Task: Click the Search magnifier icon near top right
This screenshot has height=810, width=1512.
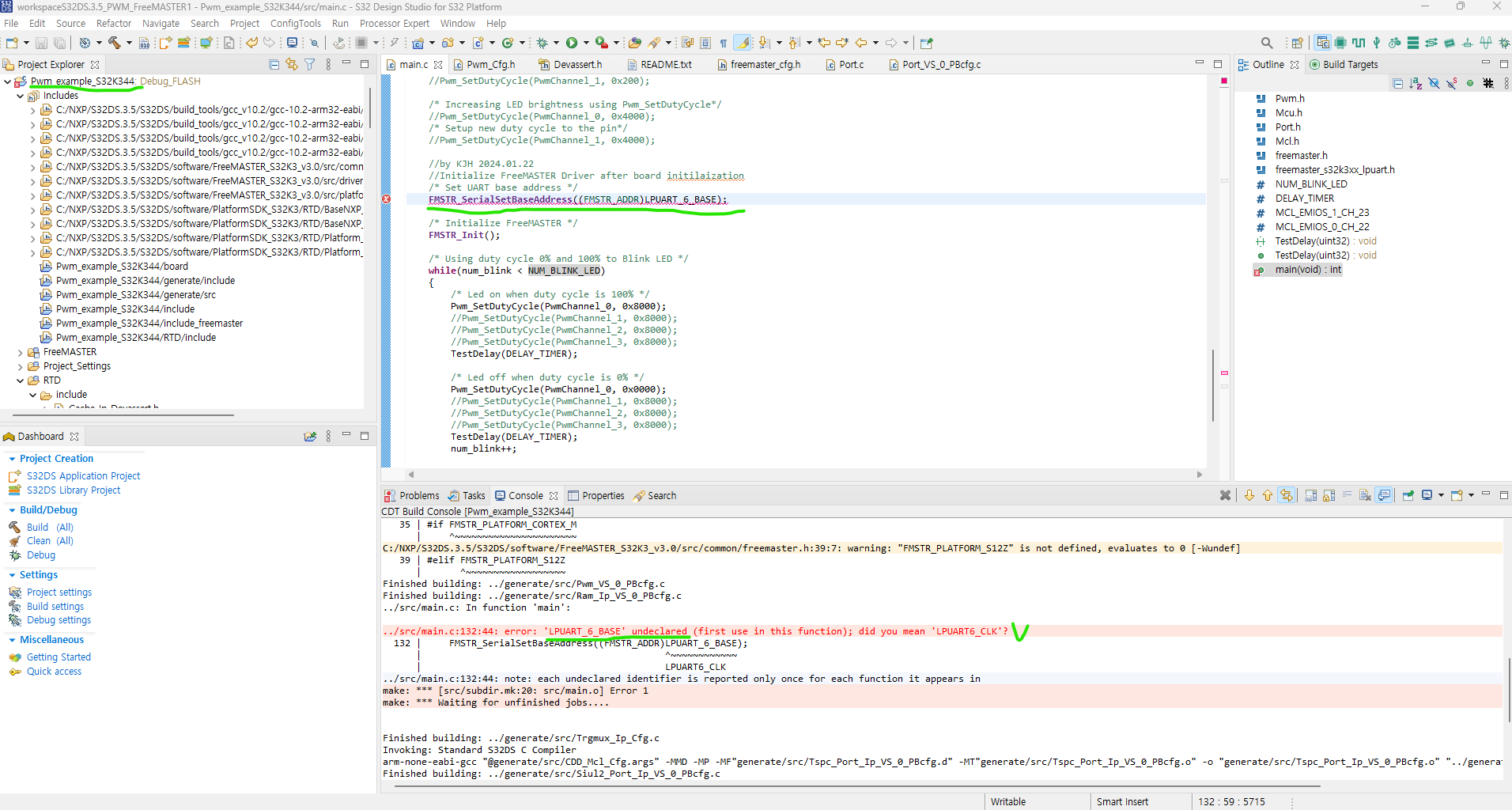Action: (x=1268, y=43)
